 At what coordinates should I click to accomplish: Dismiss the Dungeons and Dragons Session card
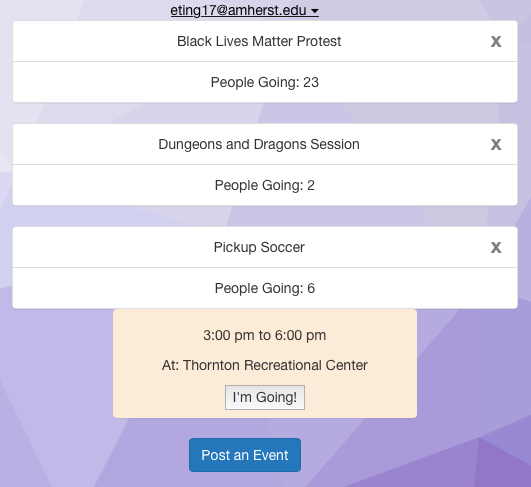click(496, 145)
